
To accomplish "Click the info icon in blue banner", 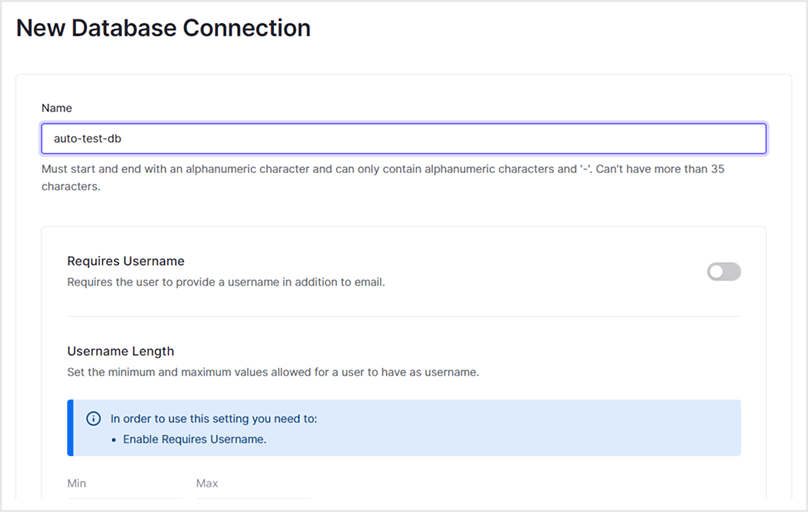I will tap(94, 419).
